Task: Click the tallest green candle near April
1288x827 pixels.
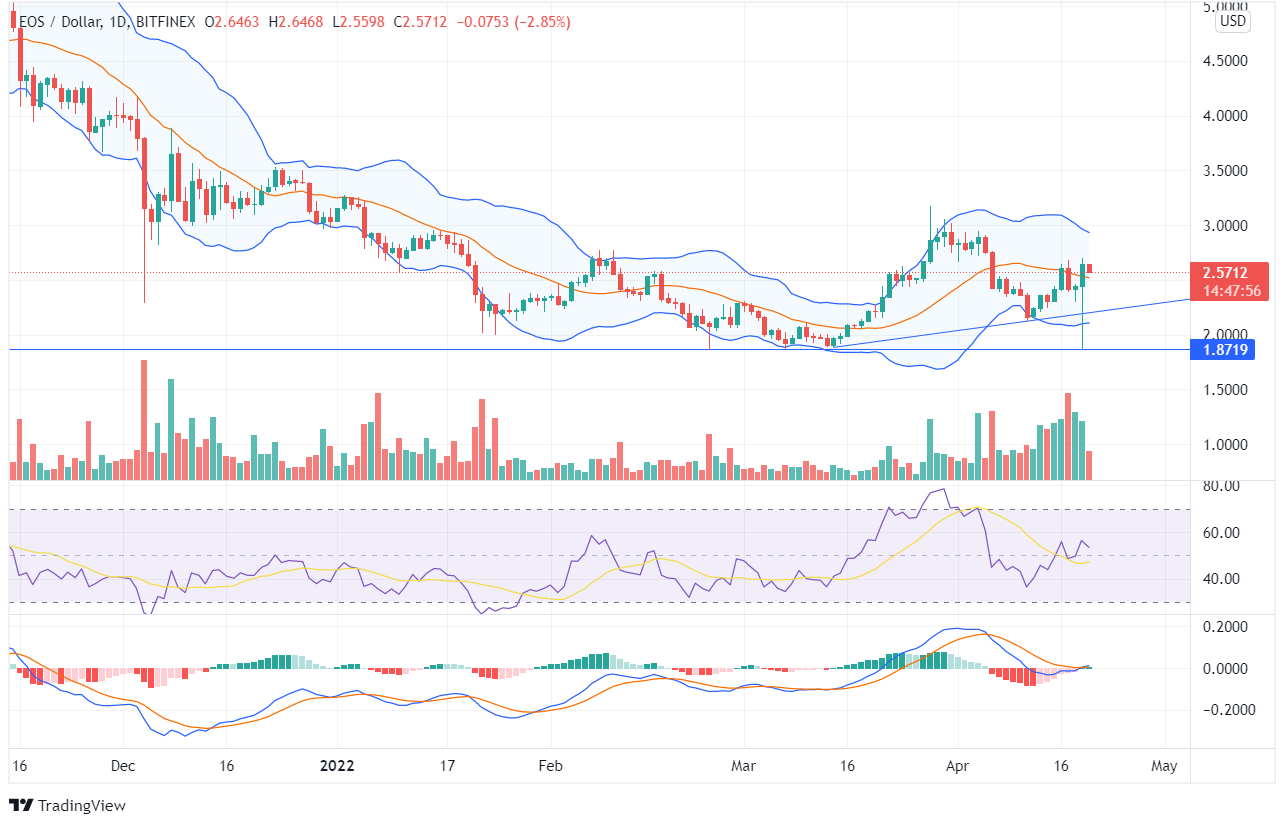Action: 930,250
